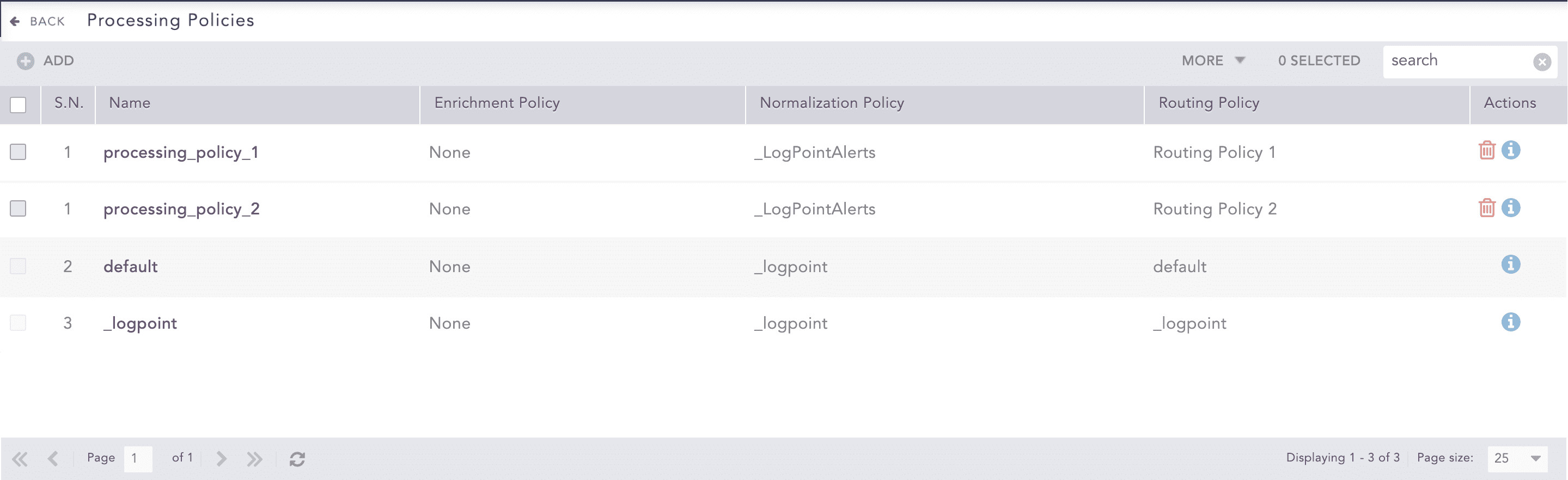The width and height of the screenshot is (1568, 480).
Task: Select the processing_policy_2 row checkbox
Action: pos(19,208)
